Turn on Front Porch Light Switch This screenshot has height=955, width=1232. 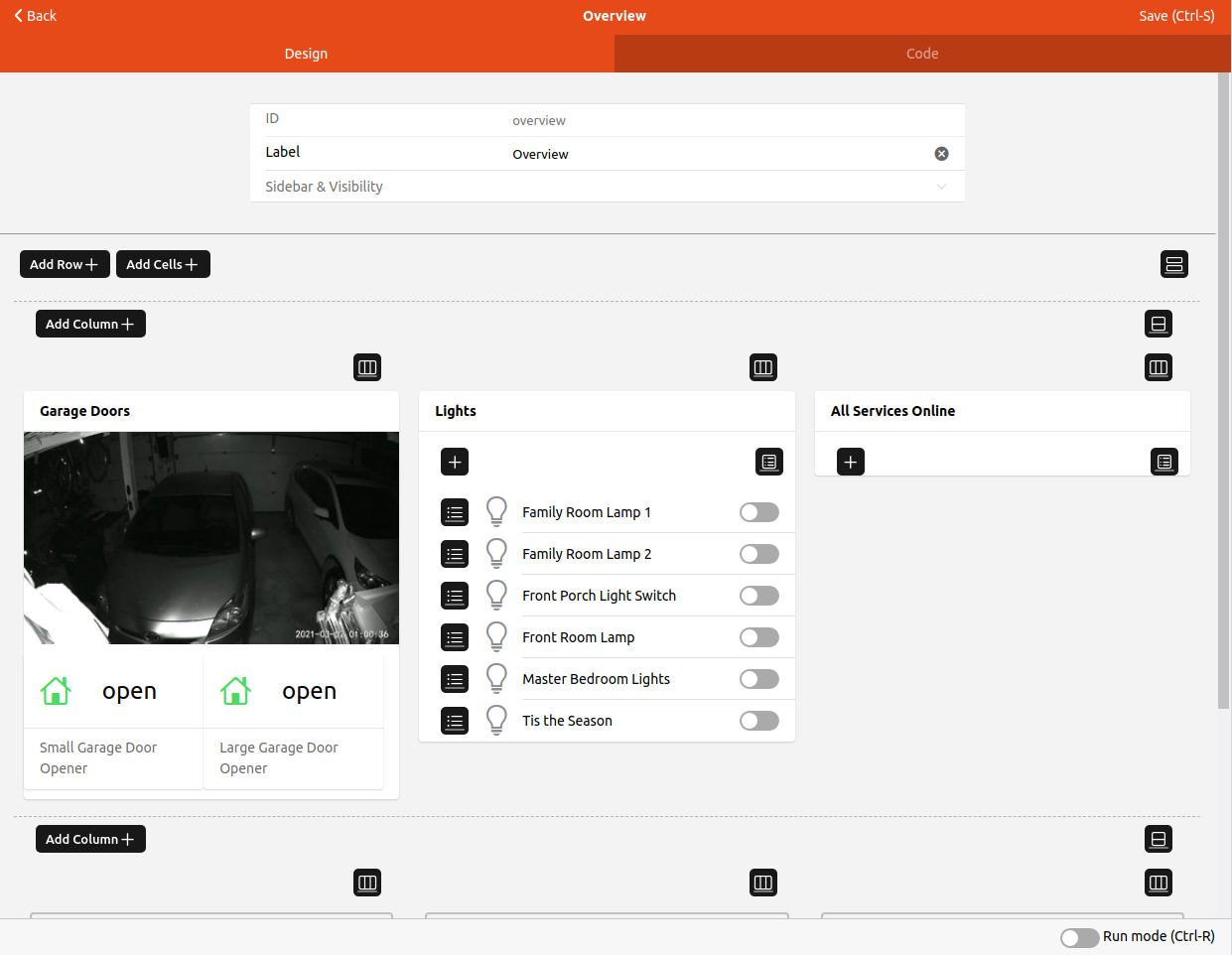coord(758,596)
